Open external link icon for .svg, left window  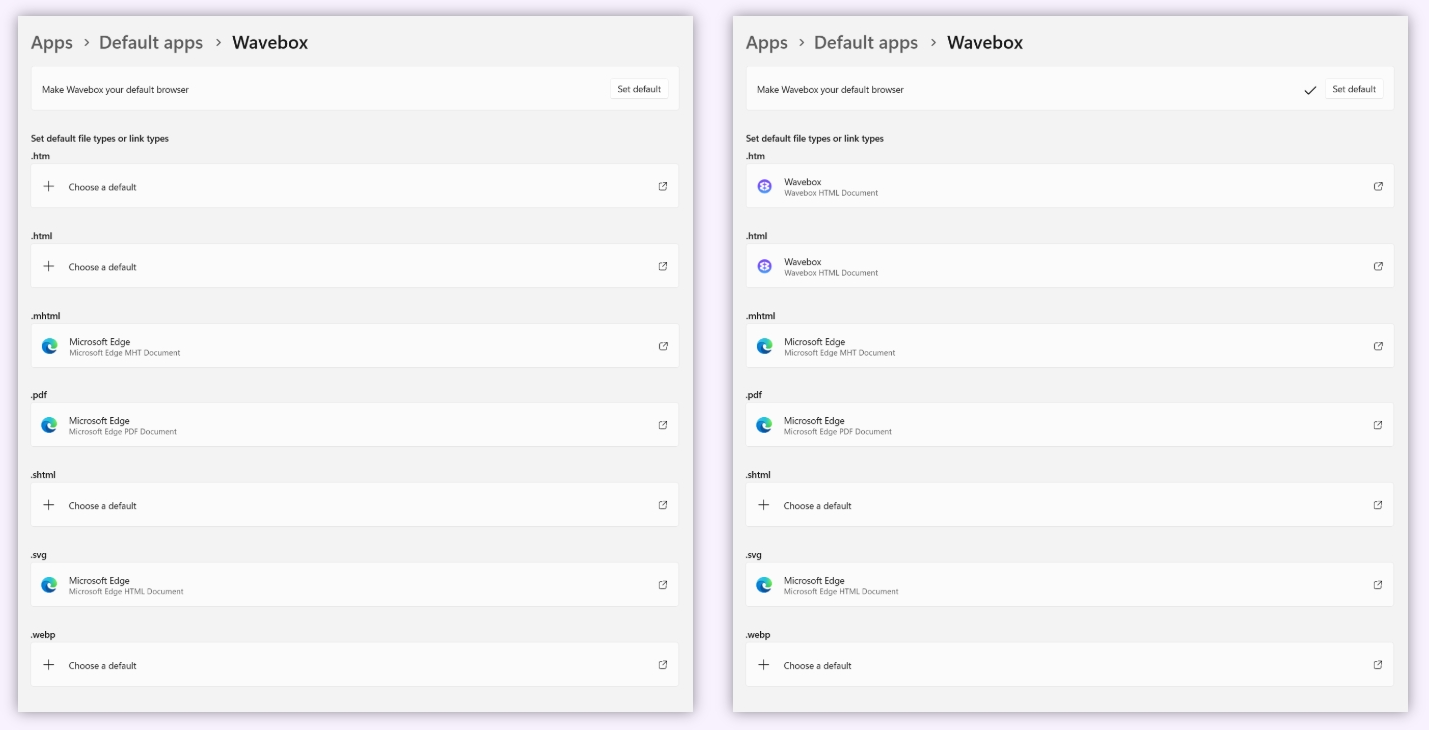click(663, 585)
